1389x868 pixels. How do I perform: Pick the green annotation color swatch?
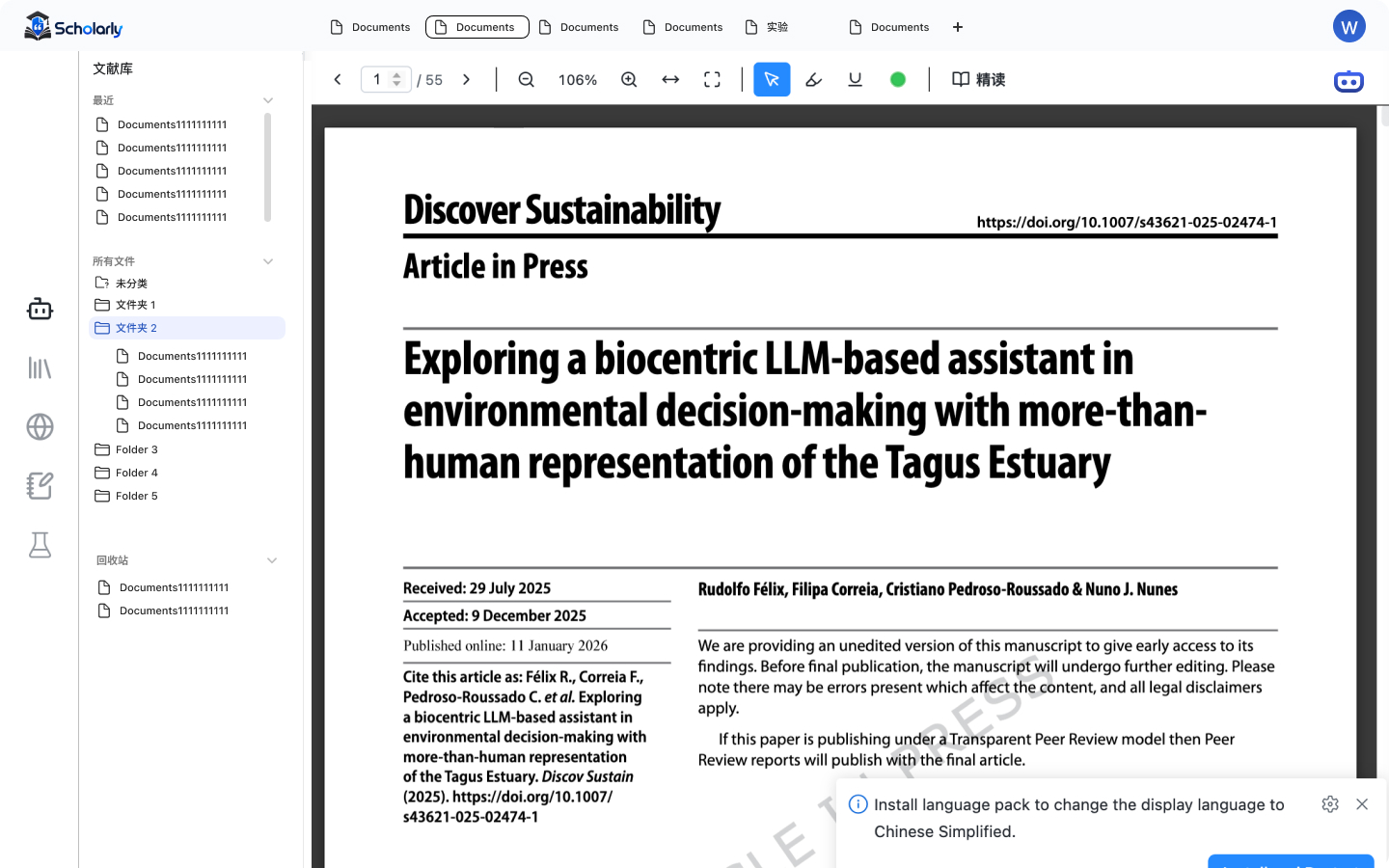click(x=898, y=80)
